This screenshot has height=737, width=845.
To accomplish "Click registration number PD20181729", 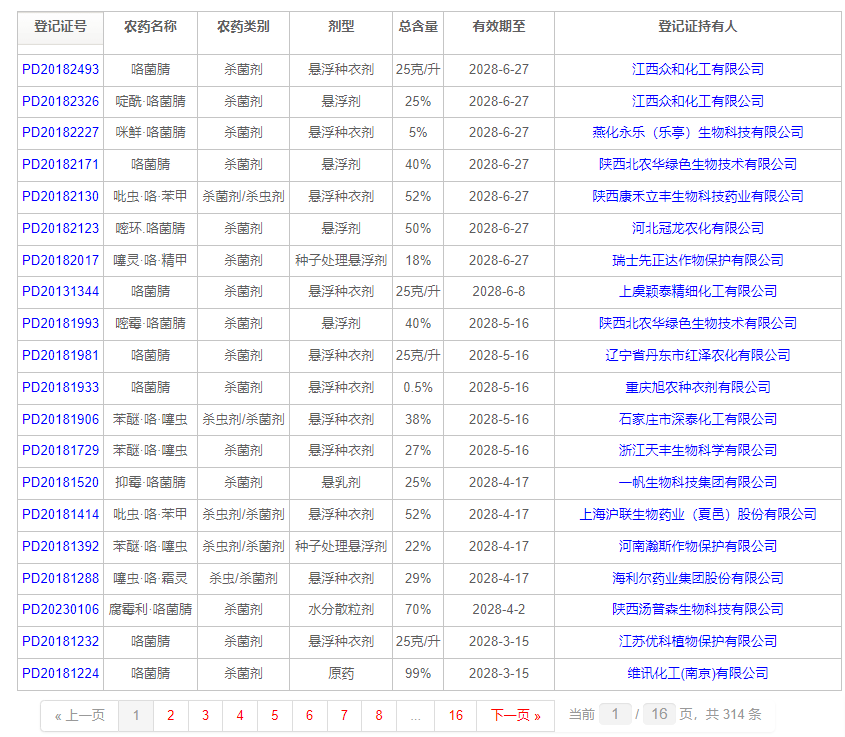I will click(60, 450).
